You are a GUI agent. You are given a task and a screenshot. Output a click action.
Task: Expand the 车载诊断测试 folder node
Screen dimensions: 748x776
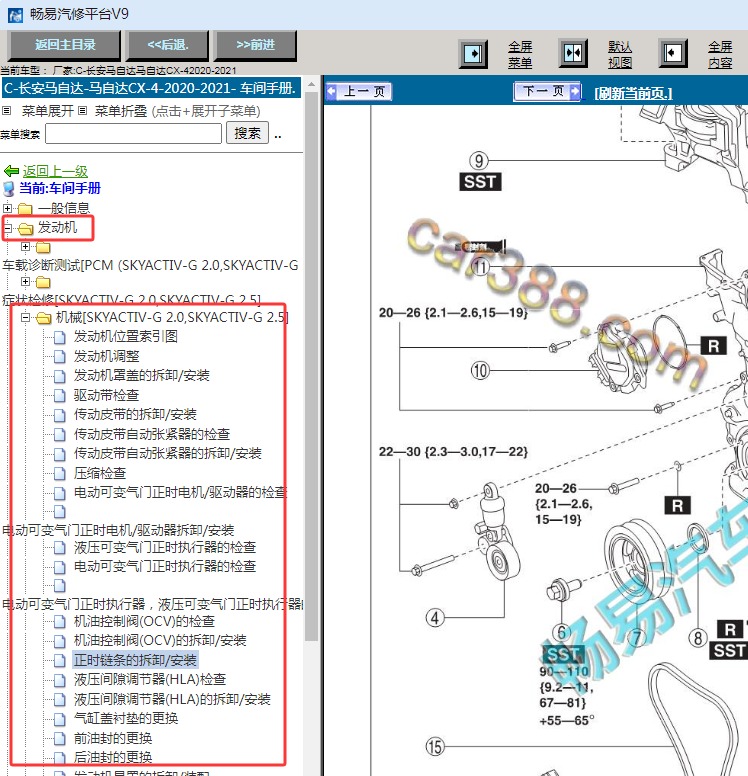25,246
